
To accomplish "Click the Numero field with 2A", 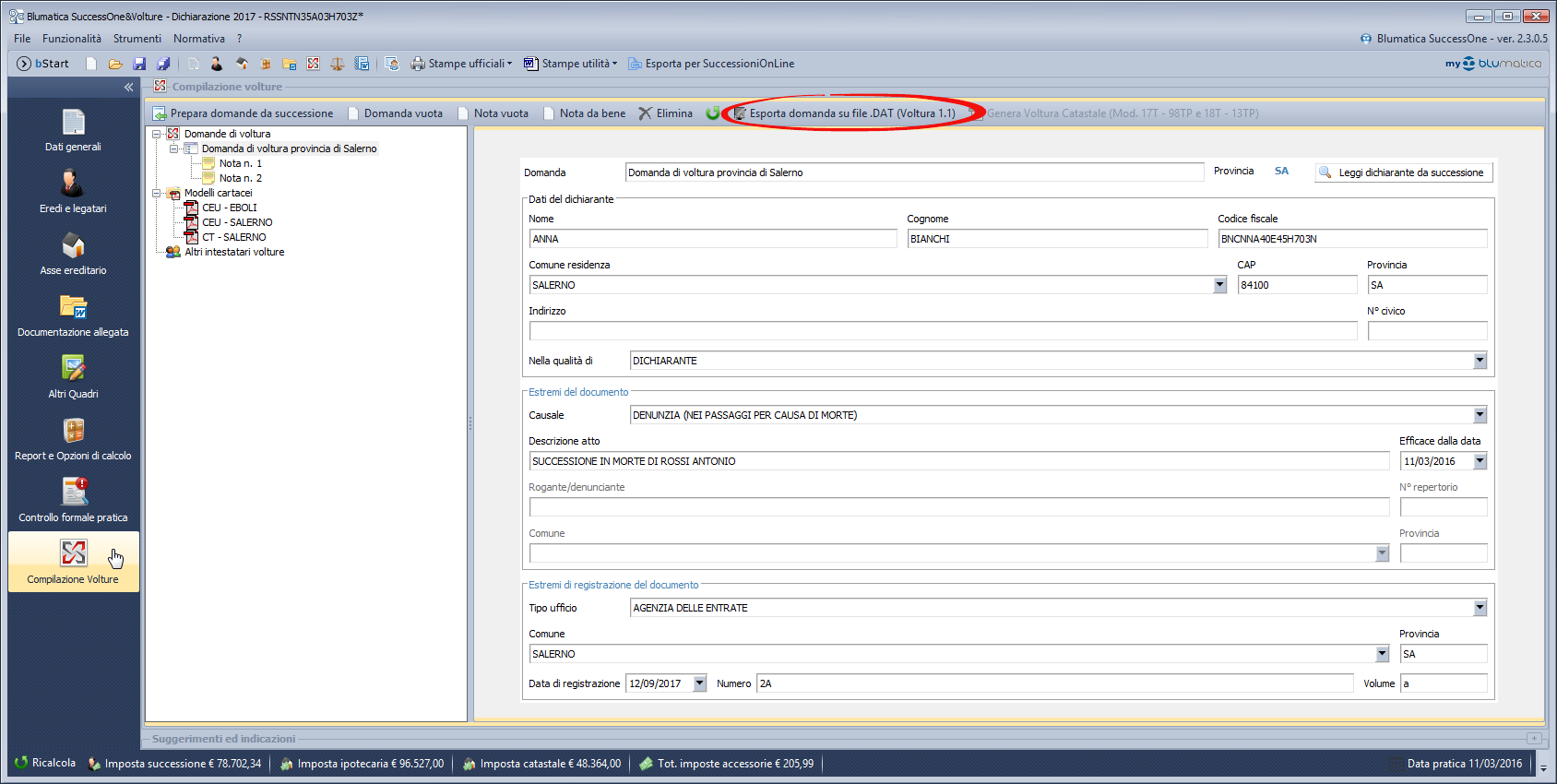I will point(1054,683).
